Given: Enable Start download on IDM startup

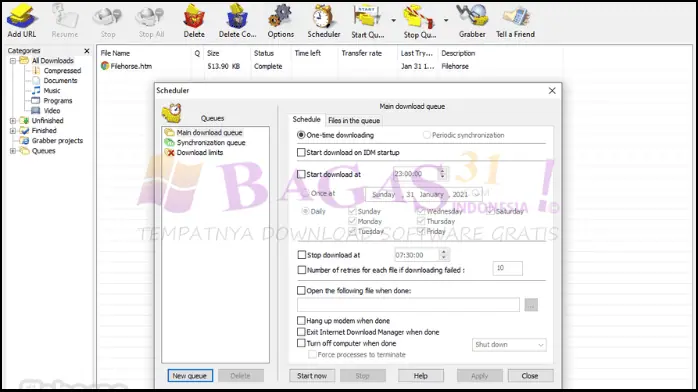Looking at the screenshot, I should [301, 153].
